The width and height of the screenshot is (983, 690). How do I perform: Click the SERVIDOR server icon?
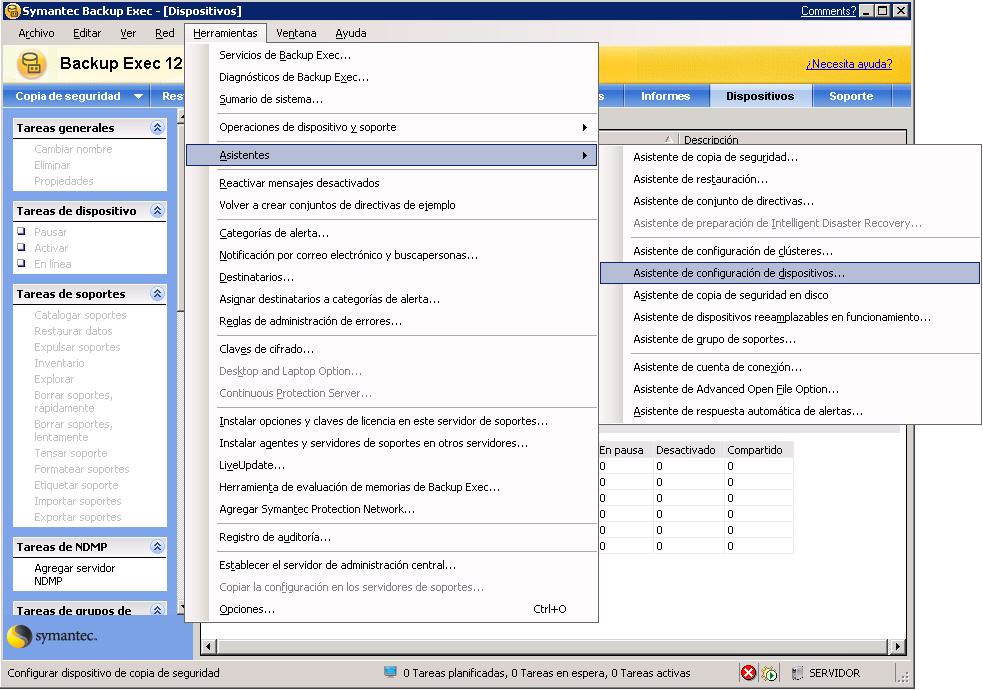[x=797, y=673]
